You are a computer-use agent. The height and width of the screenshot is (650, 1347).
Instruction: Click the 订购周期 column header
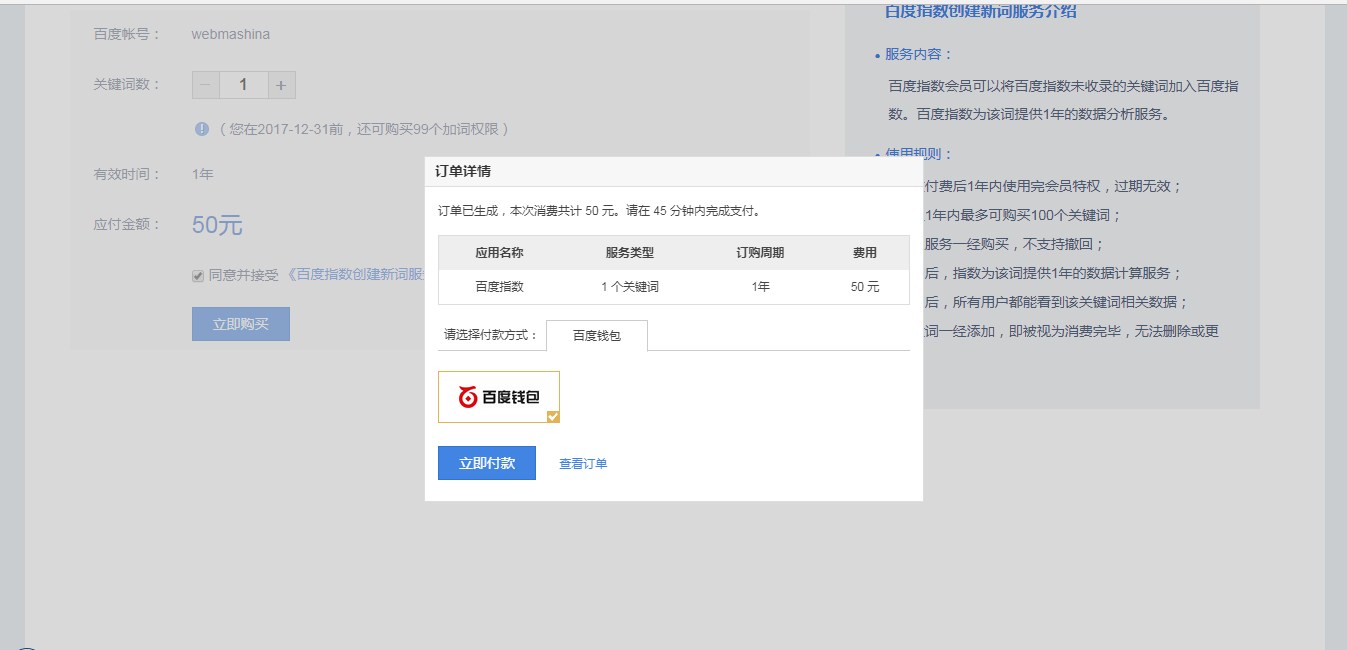760,253
